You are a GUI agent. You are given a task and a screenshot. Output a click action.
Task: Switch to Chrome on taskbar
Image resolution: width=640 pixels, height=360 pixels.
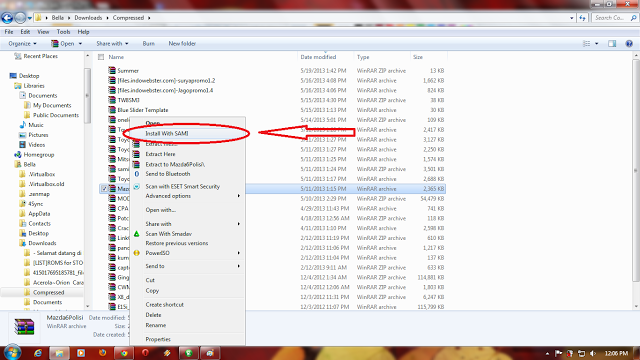coord(124,353)
